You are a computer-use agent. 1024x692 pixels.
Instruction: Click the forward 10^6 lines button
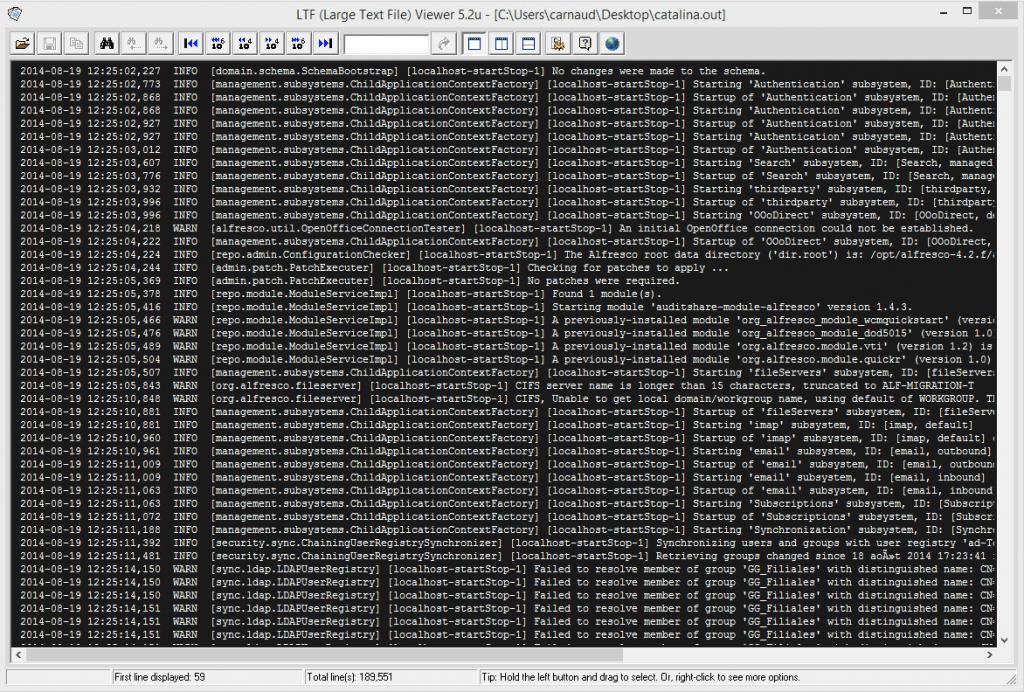point(297,43)
